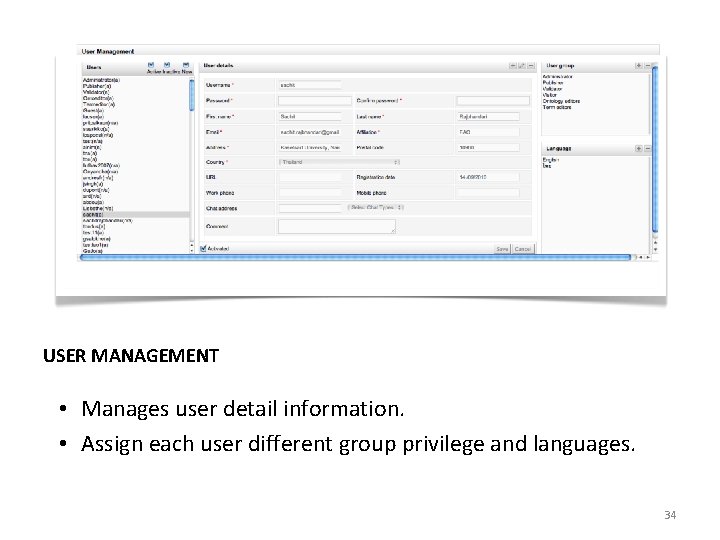Toggle the New users filter checkbox
Viewport: 720px width, 540px height.
[x=186, y=65]
